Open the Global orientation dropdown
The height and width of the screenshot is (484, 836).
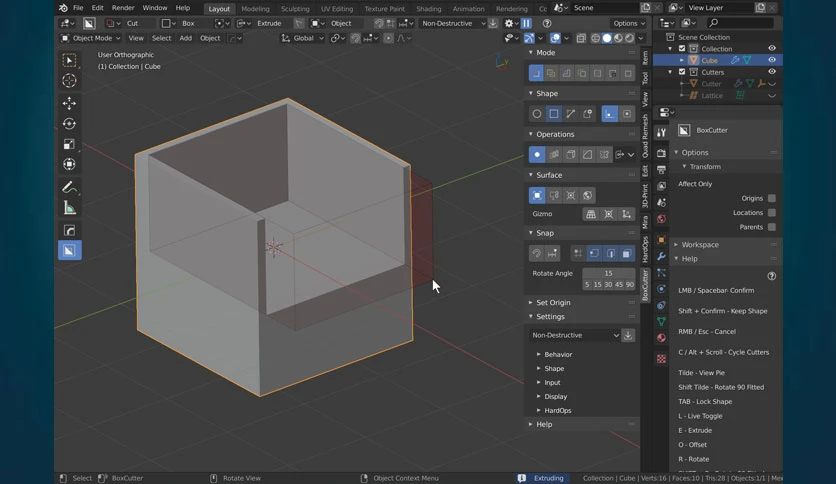tap(302, 38)
